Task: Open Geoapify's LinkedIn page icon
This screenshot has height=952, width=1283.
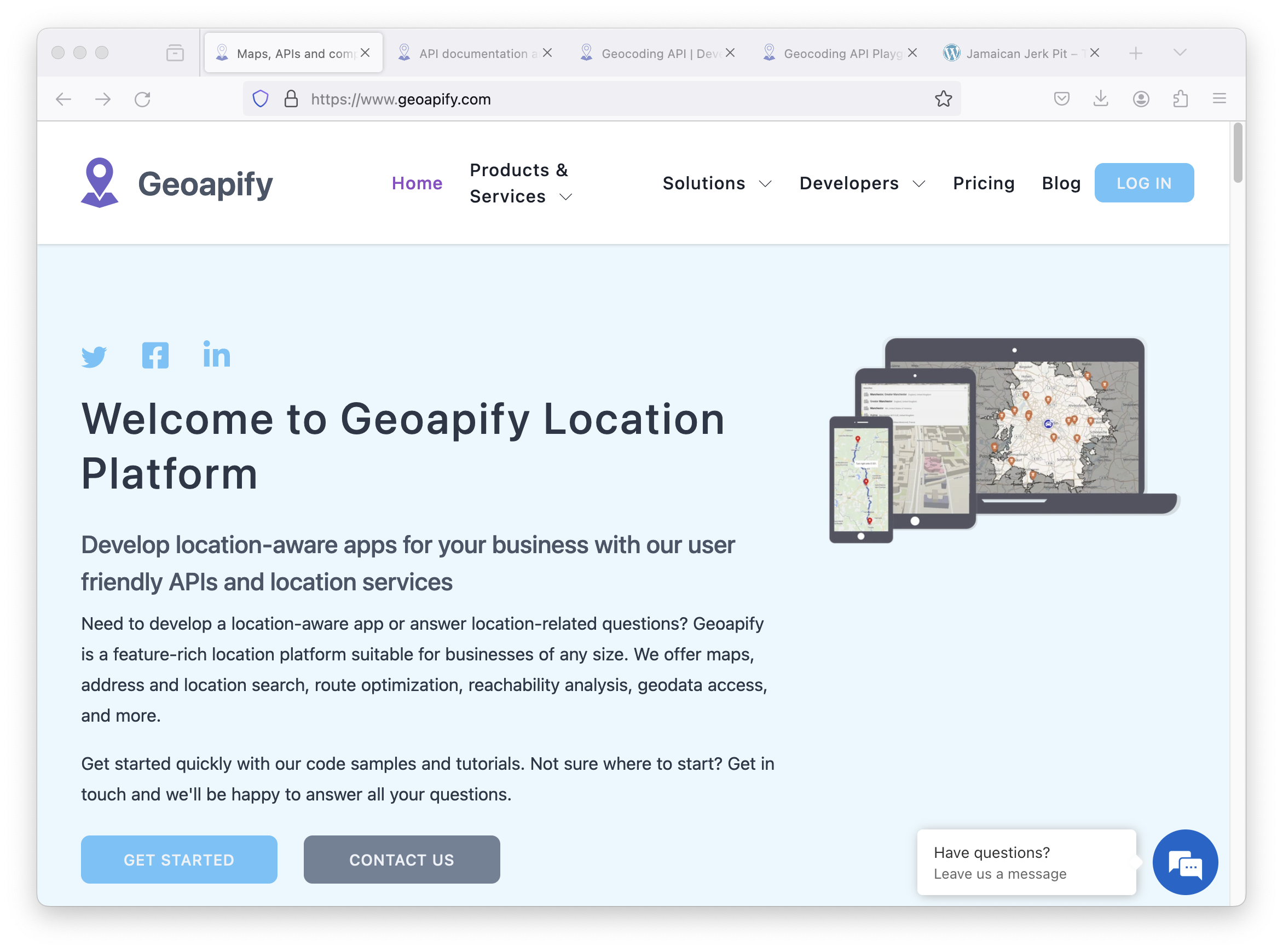Action: pos(217,354)
